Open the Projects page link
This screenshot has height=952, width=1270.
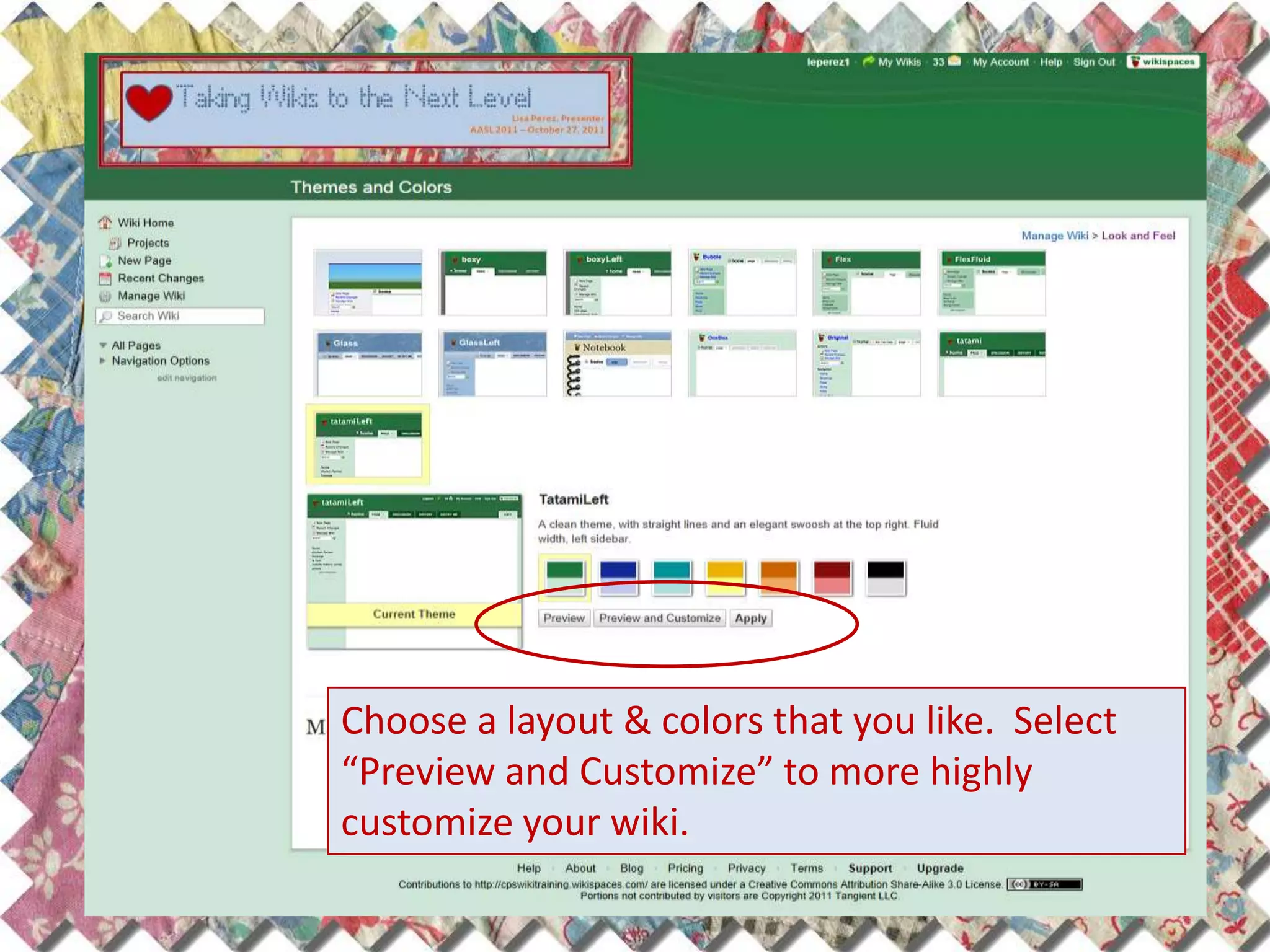148,243
